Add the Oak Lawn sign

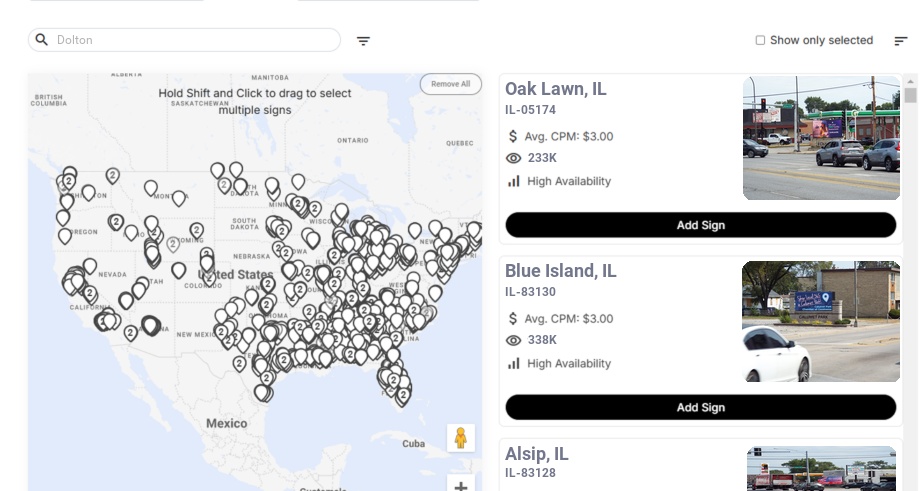pos(700,225)
